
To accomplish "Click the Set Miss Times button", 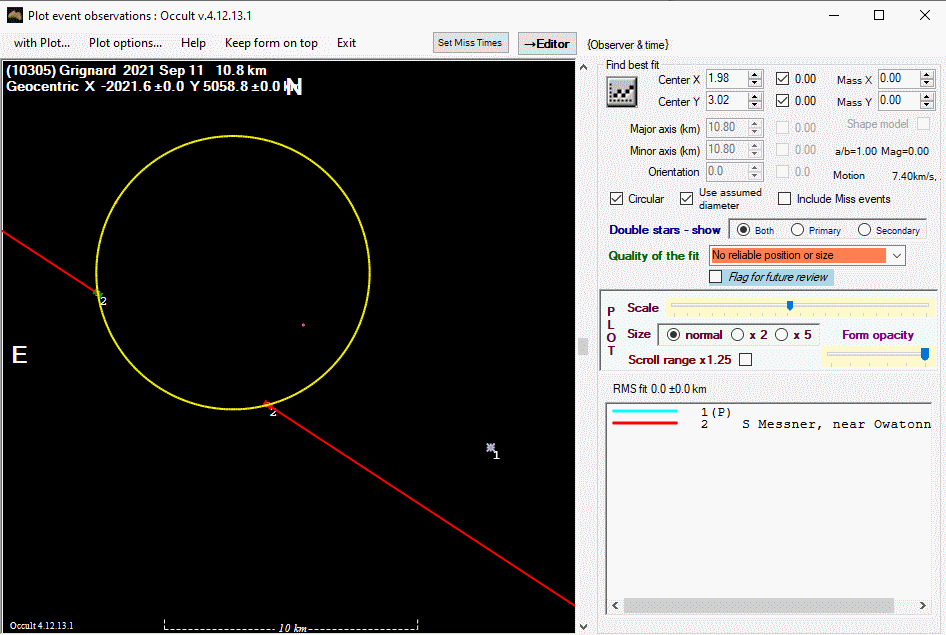I will [472, 43].
